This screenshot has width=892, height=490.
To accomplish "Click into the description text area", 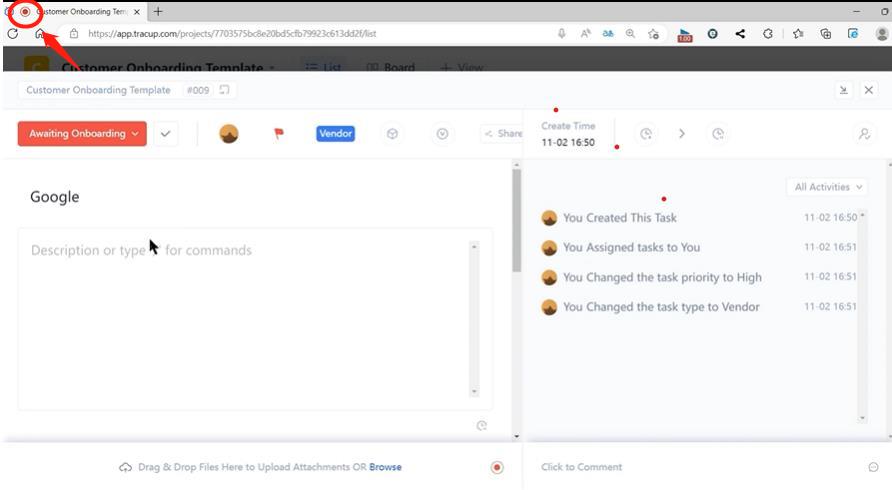I will tap(245, 320).
